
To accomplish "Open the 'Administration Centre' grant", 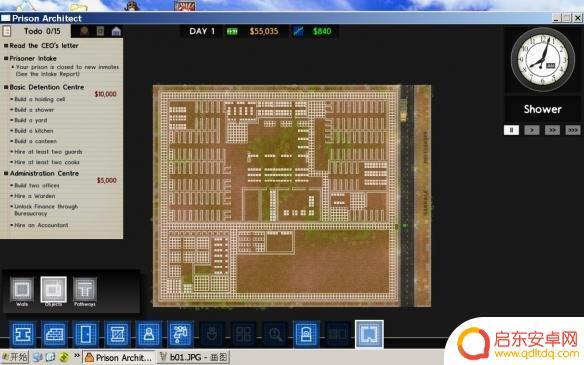I will (x=44, y=174).
